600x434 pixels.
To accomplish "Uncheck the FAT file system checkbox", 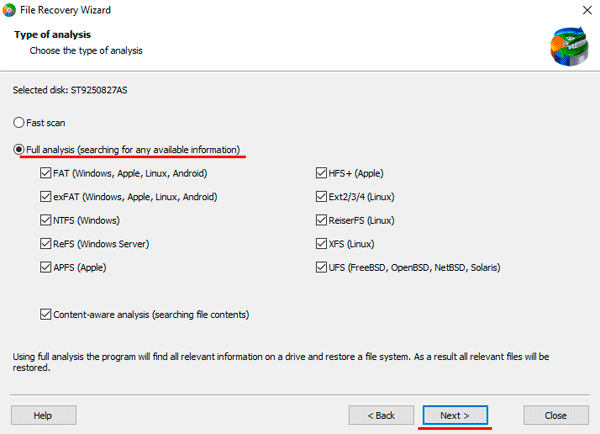I will click(46, 173).
